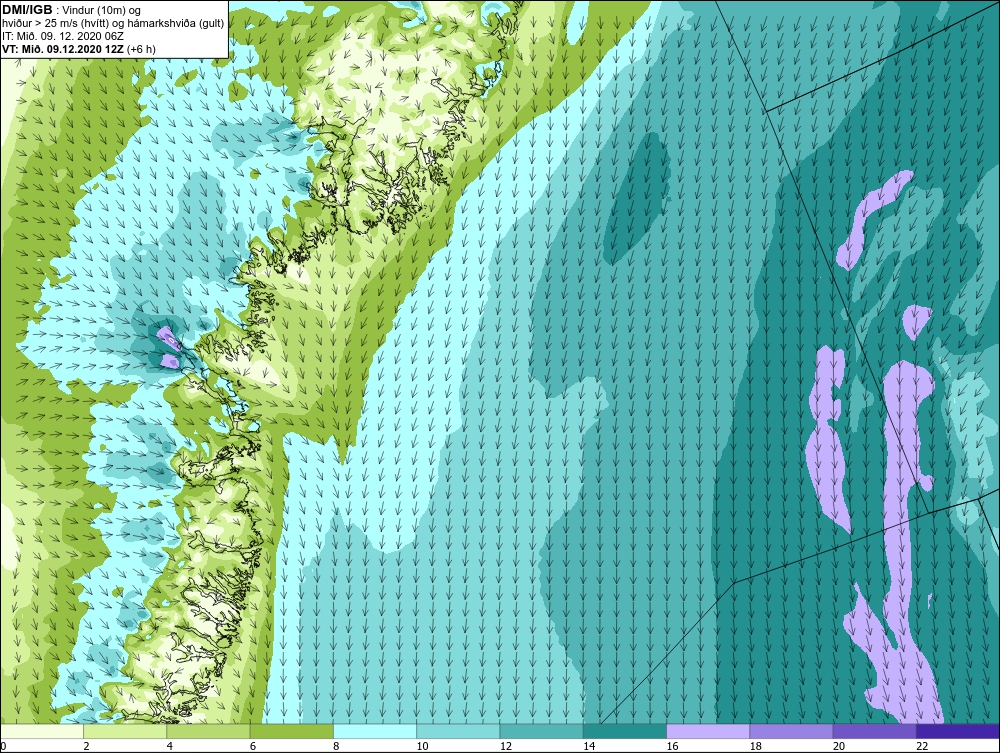Click the 'IT: Mið. 09. 12. 2020 06Z' line
Viewport: 1000px width, 753px height.
[x=62, y=36]
